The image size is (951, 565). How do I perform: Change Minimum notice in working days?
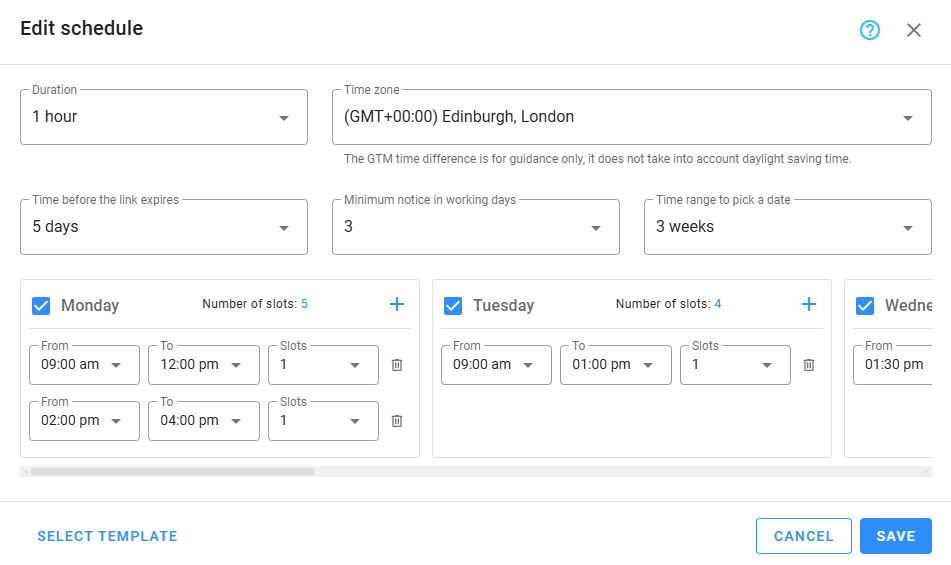(476, 227)
